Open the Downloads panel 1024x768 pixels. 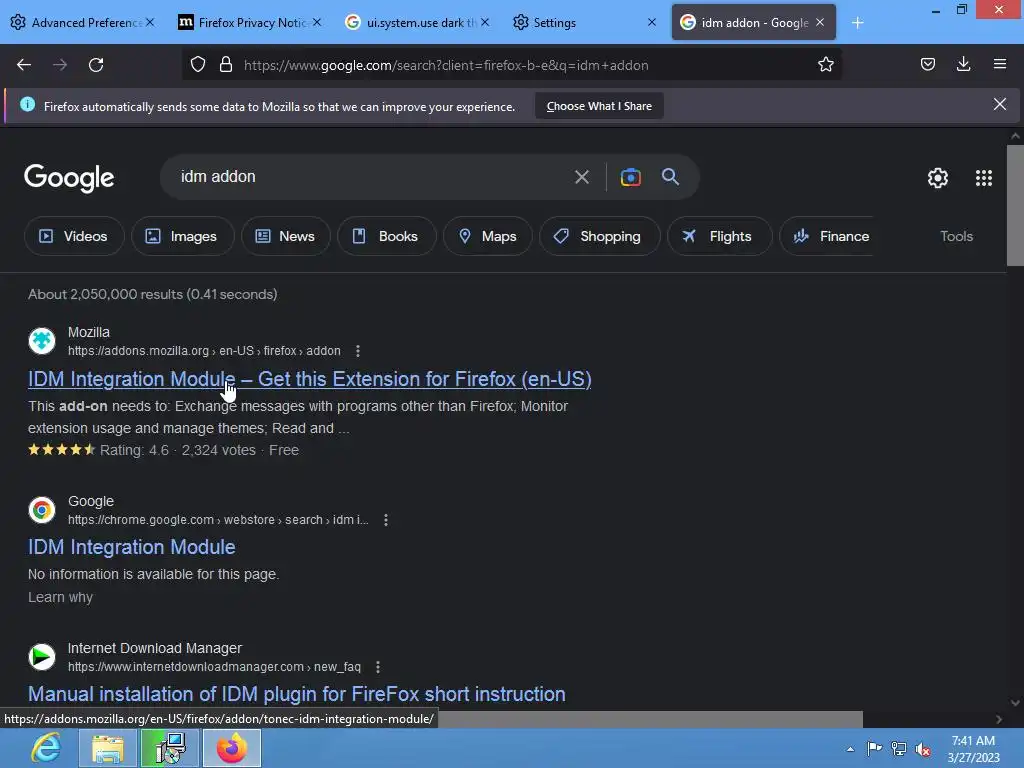963,64
